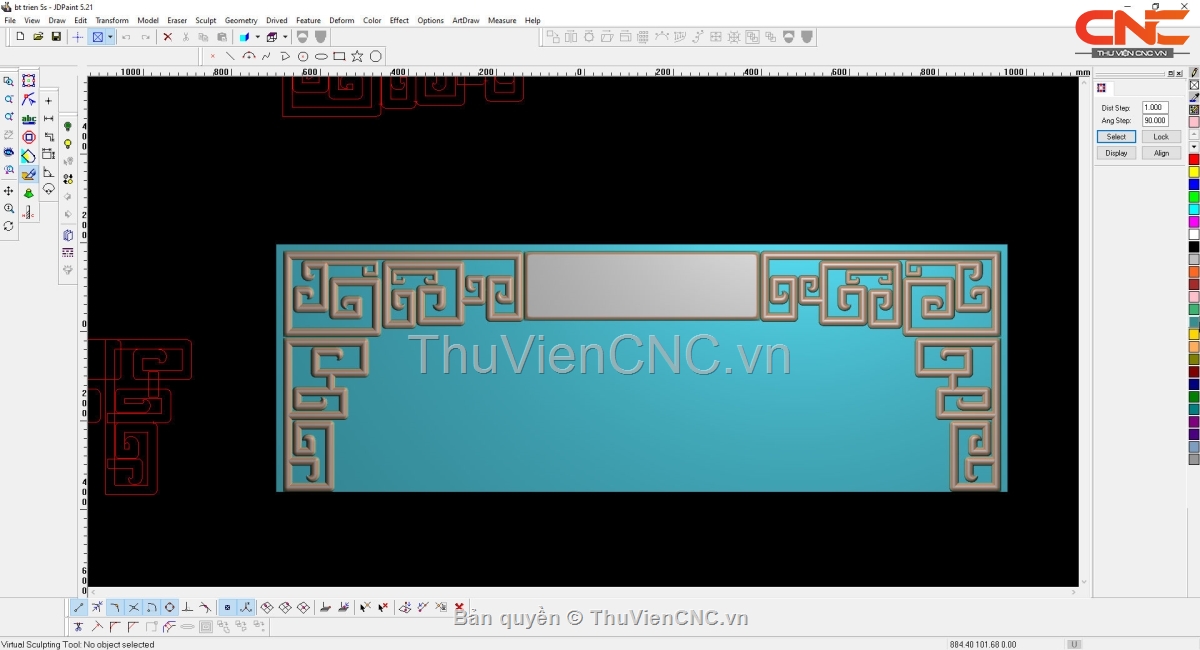Screen dimensions: 1200x650
Task: Pick the red color swatch
Action: tap(1194, 160)
